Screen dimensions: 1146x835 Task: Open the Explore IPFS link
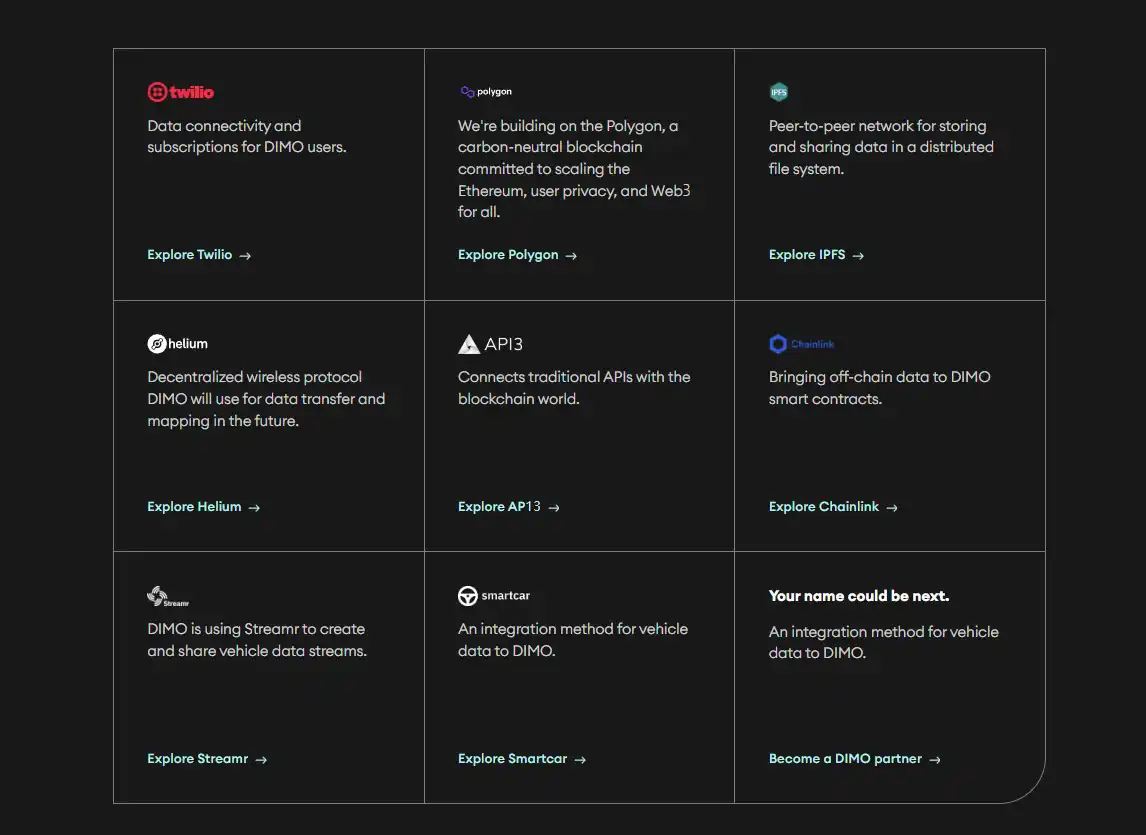tap(816, 255)
